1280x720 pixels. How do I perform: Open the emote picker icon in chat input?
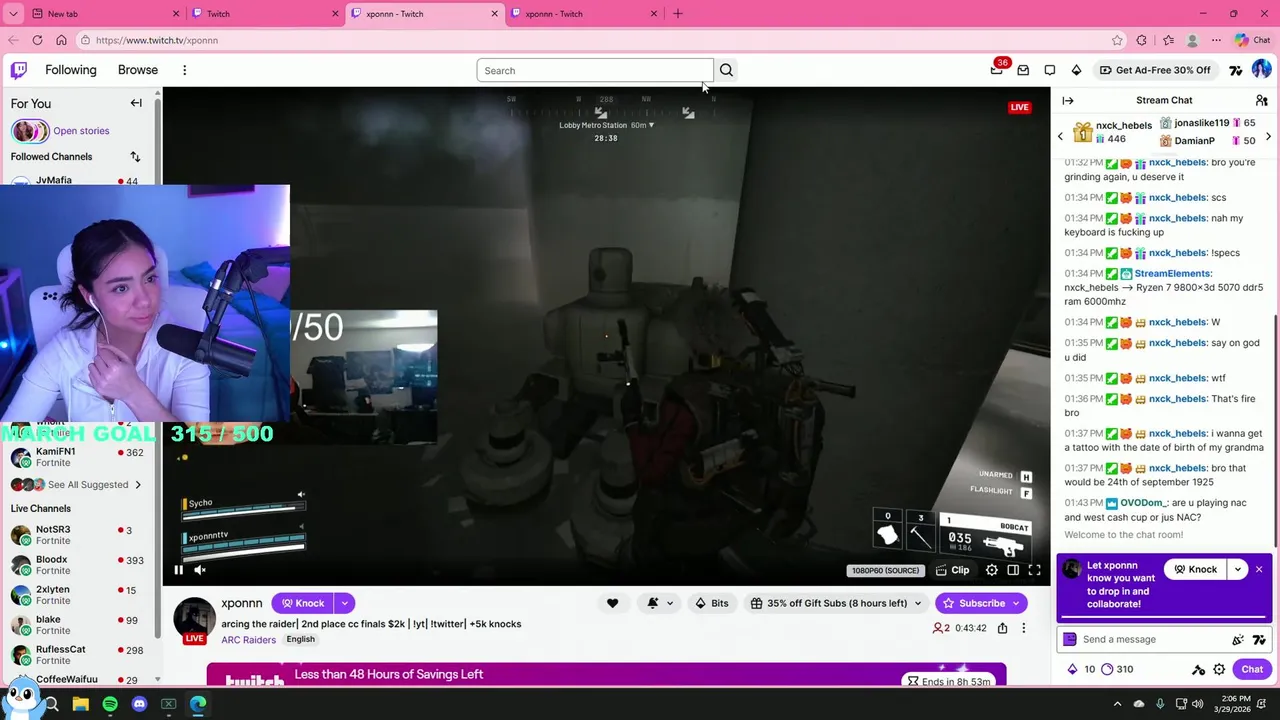click(x=1238, y=640)
